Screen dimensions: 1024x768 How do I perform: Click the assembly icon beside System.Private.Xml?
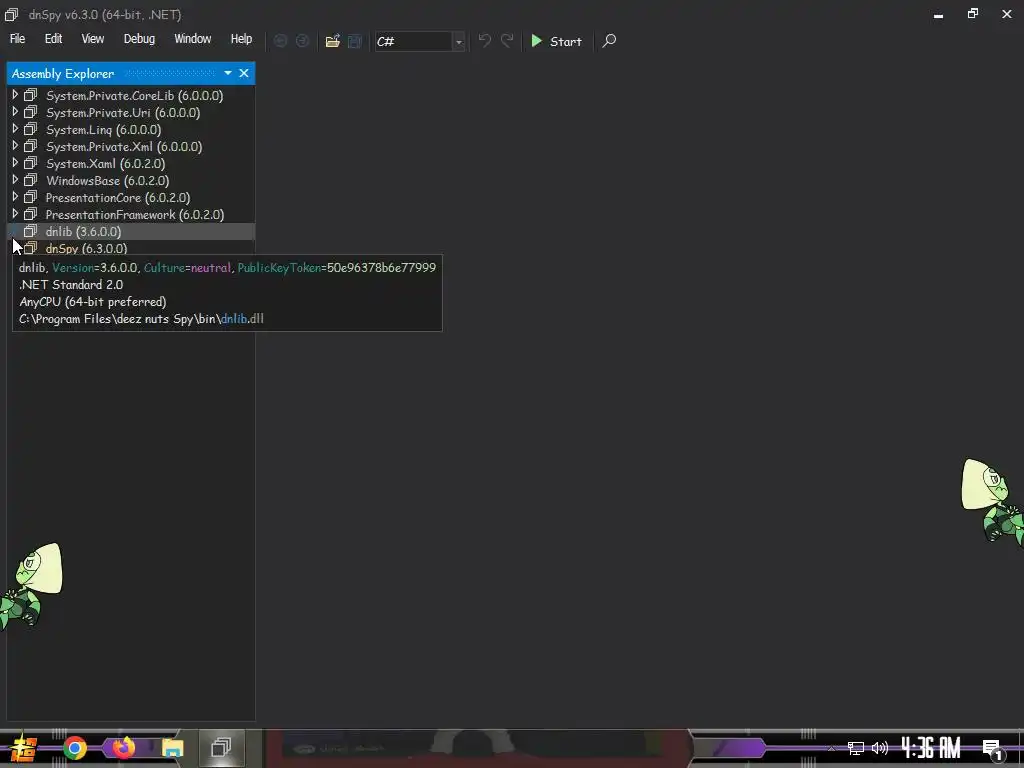31,146
